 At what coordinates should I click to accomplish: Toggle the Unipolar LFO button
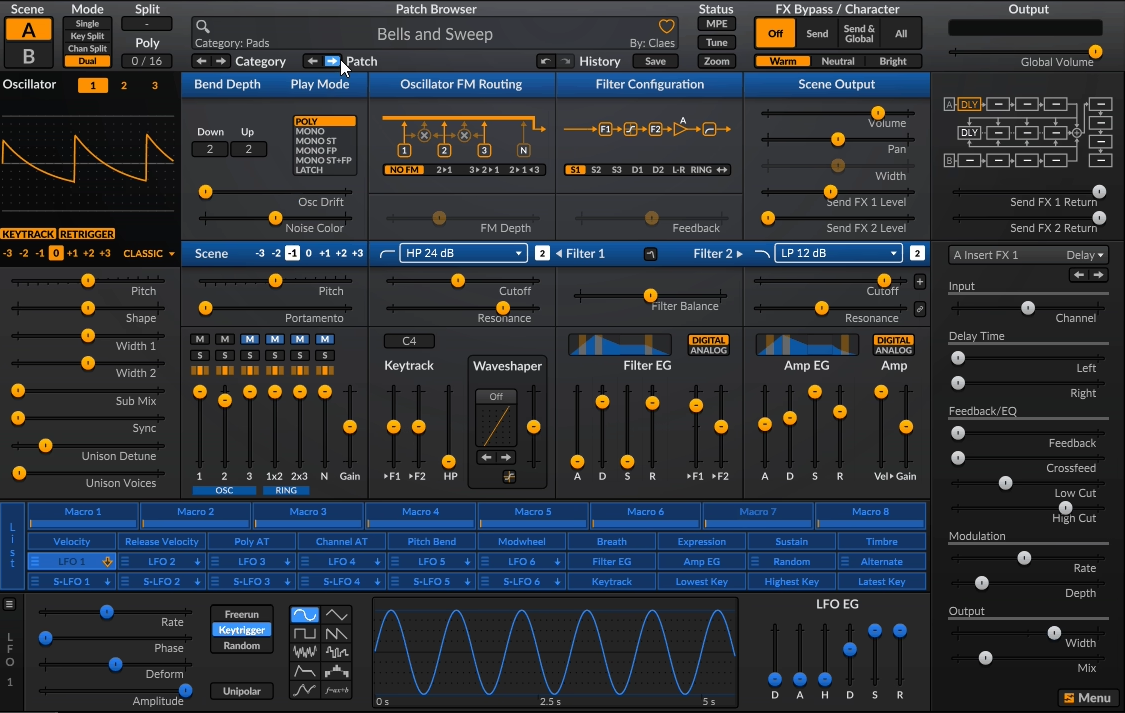point(242,691)
